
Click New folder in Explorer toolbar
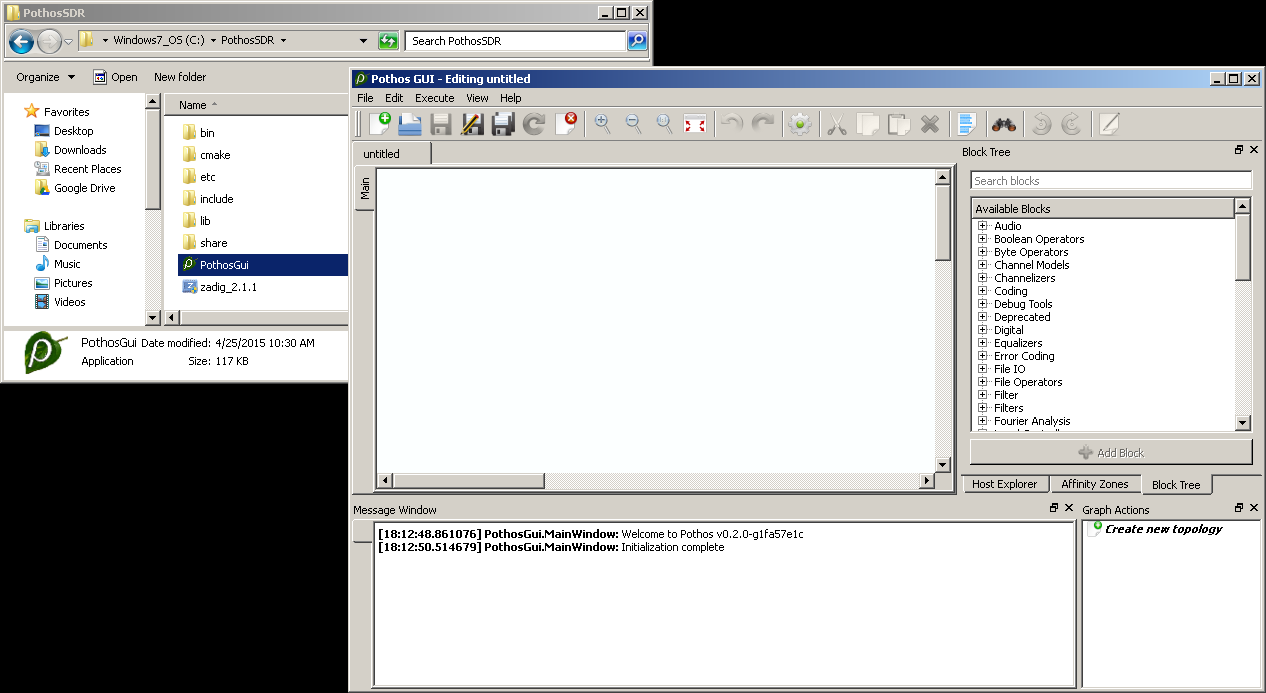pos(180,77)
